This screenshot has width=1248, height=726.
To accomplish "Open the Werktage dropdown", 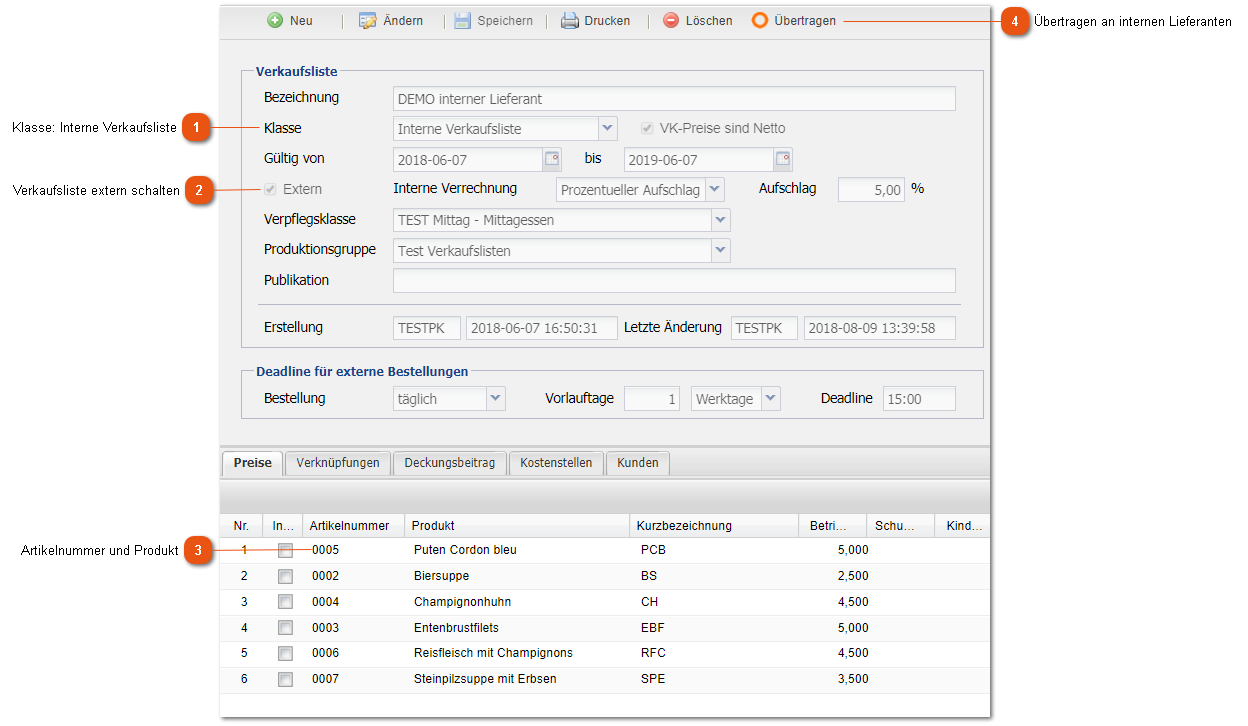I will [x=770, y=399].
